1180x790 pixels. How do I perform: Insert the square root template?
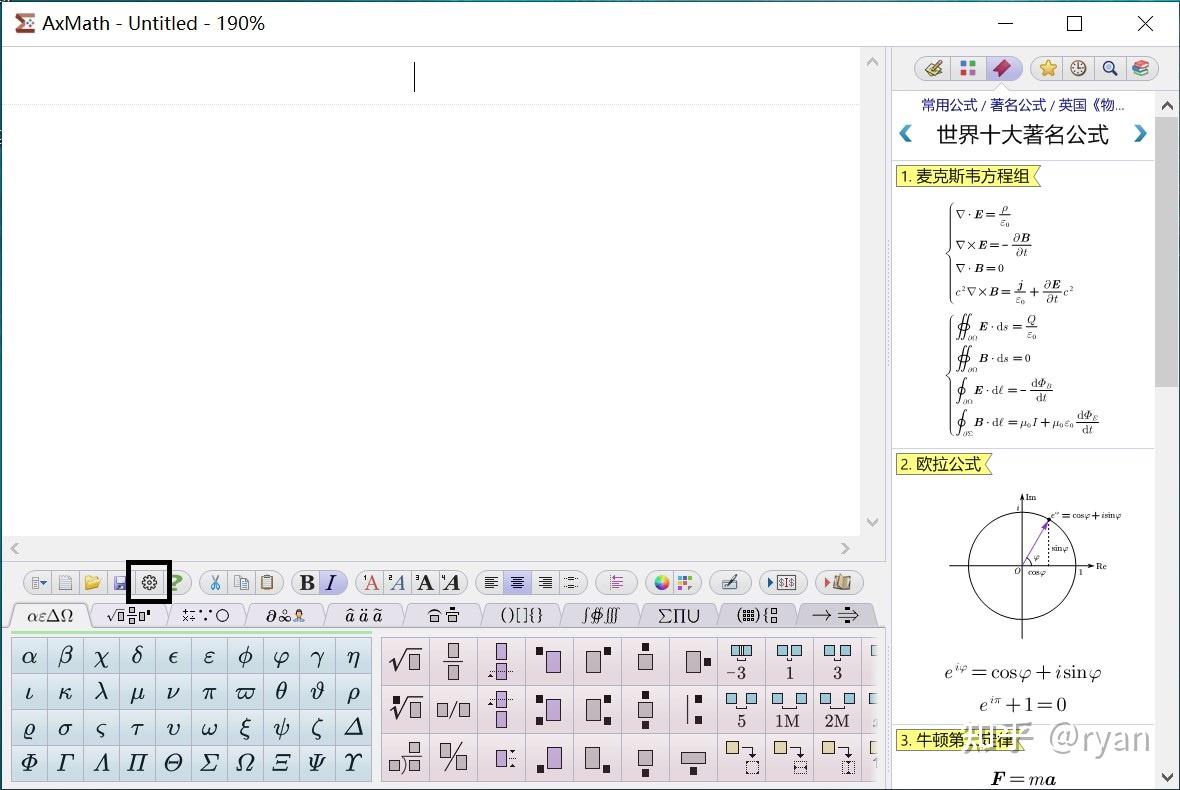(404, 660)
